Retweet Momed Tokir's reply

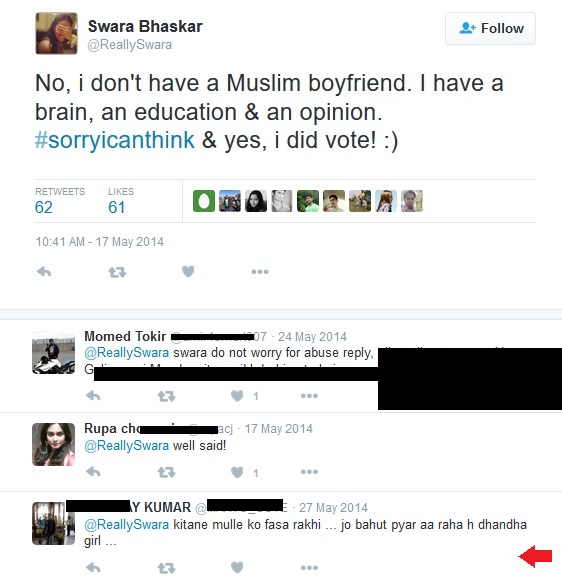tap(166, 397)
